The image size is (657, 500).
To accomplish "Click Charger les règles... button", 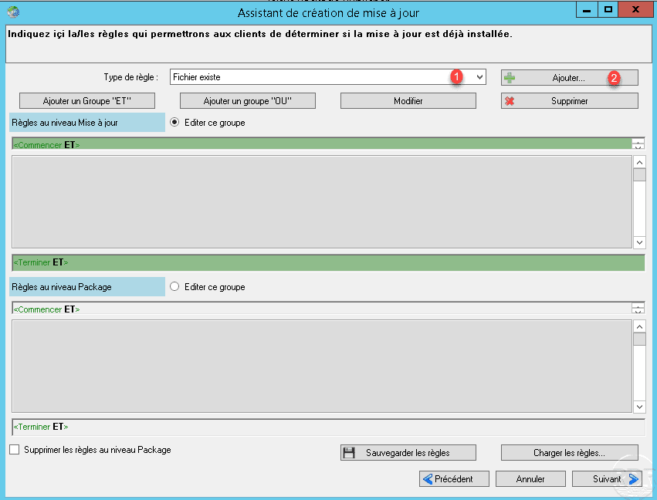I will 569,453.
